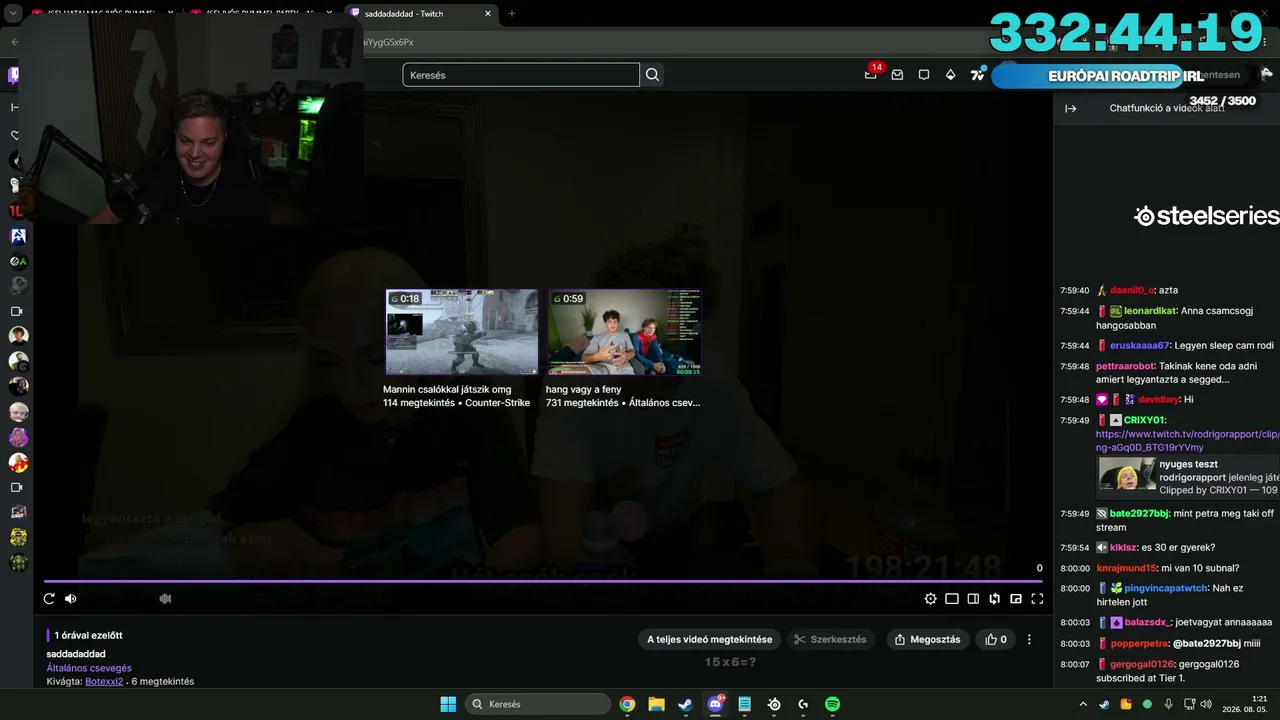Open the rodrigorapport clip link in chat
This screenshot has width=1280, height=720.
[x=1187, y=441]
